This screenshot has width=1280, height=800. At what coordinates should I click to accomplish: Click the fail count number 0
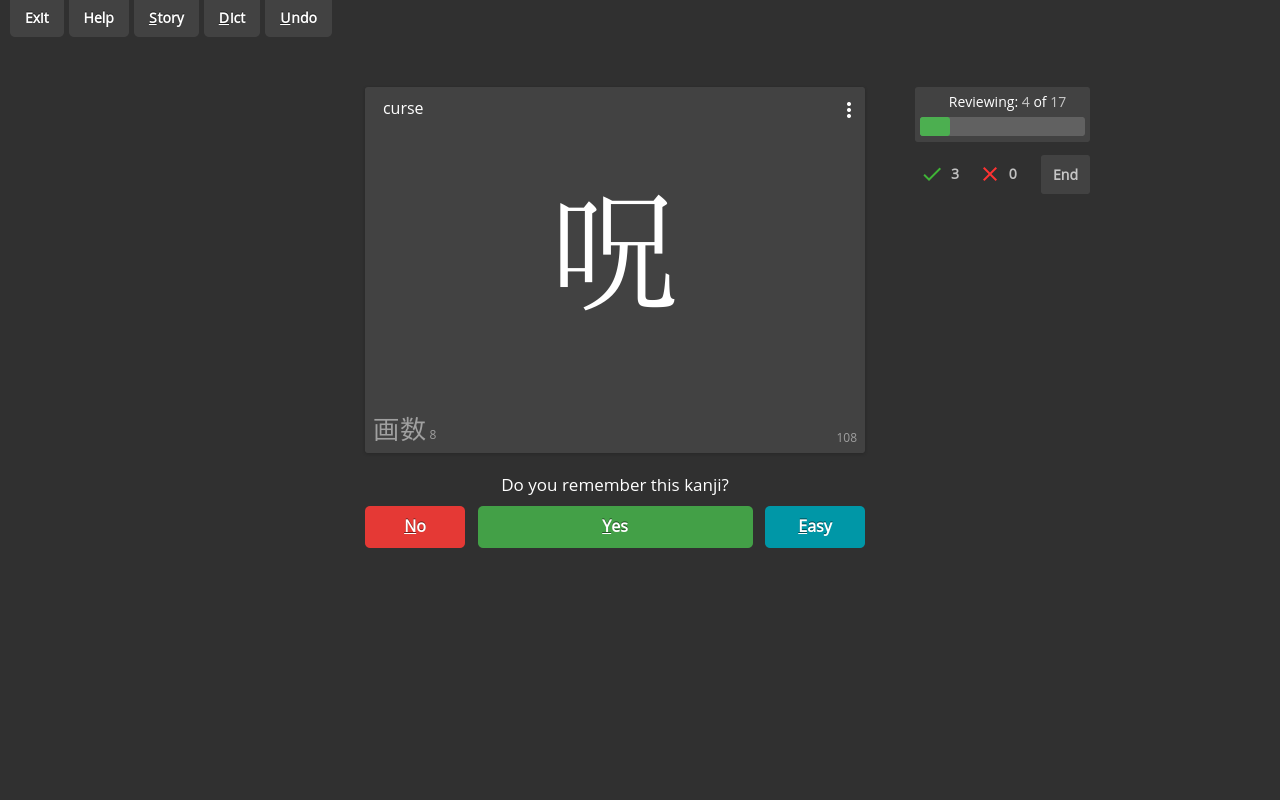click(1012, 173)
